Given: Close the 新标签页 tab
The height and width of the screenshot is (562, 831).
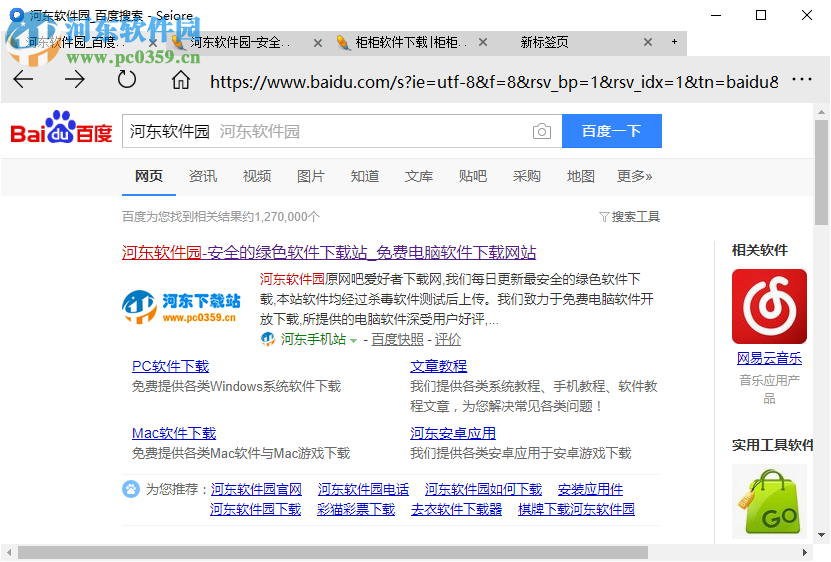Looking at the screenshot, I should click(648, 42).
